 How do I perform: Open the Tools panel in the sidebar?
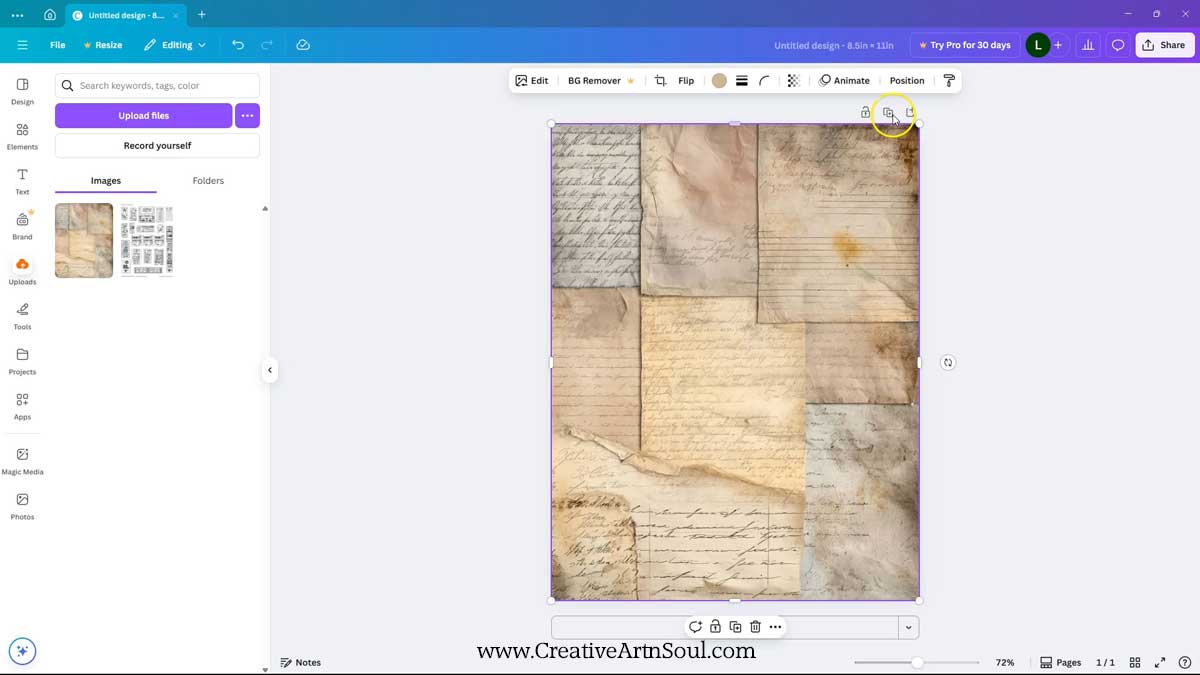(x=22, y=315)
